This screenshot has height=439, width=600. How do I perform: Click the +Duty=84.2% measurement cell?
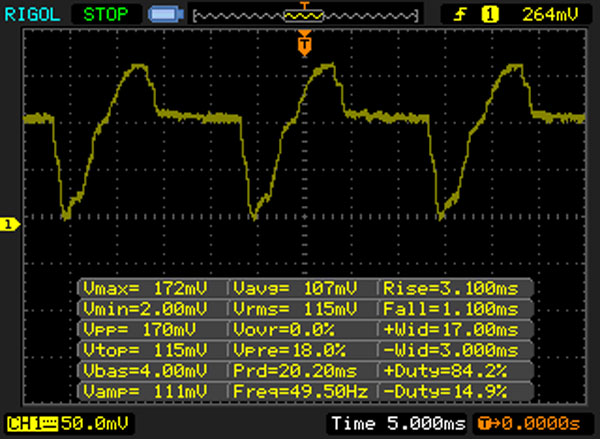tap(455, 367)
